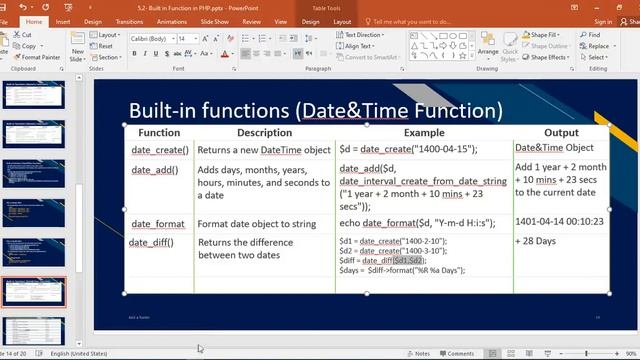Click Reset slide button
The image size is (640, 360).
[x=101, y=46]
